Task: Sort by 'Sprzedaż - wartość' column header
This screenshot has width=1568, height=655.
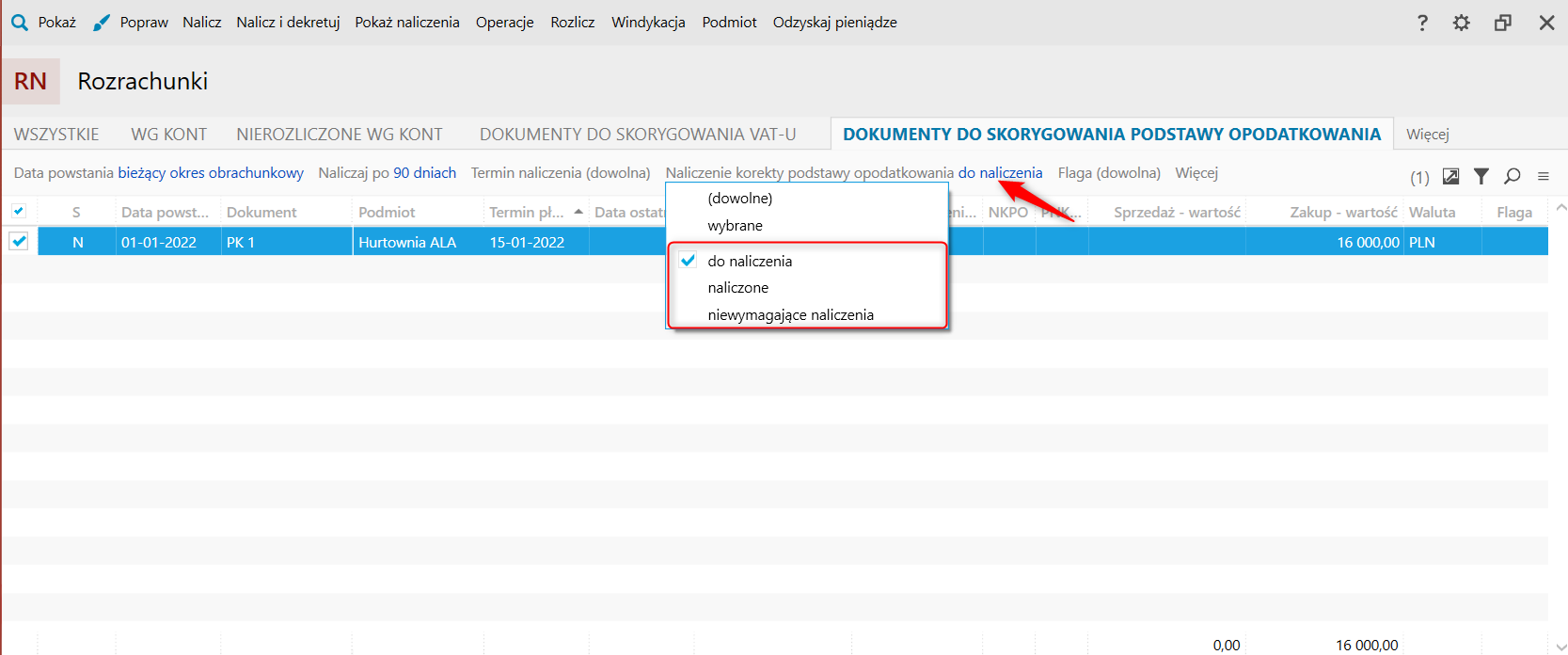Action: (x=1178, y=212)
